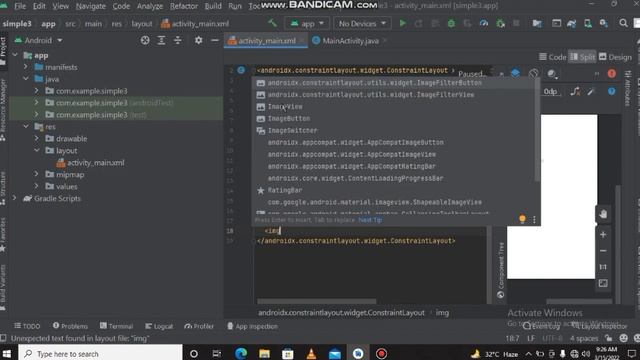Image resolution: width=640 pixels, height=360 pixels.
Task: Open project panel settings gear
Action: tap(198, 40)
